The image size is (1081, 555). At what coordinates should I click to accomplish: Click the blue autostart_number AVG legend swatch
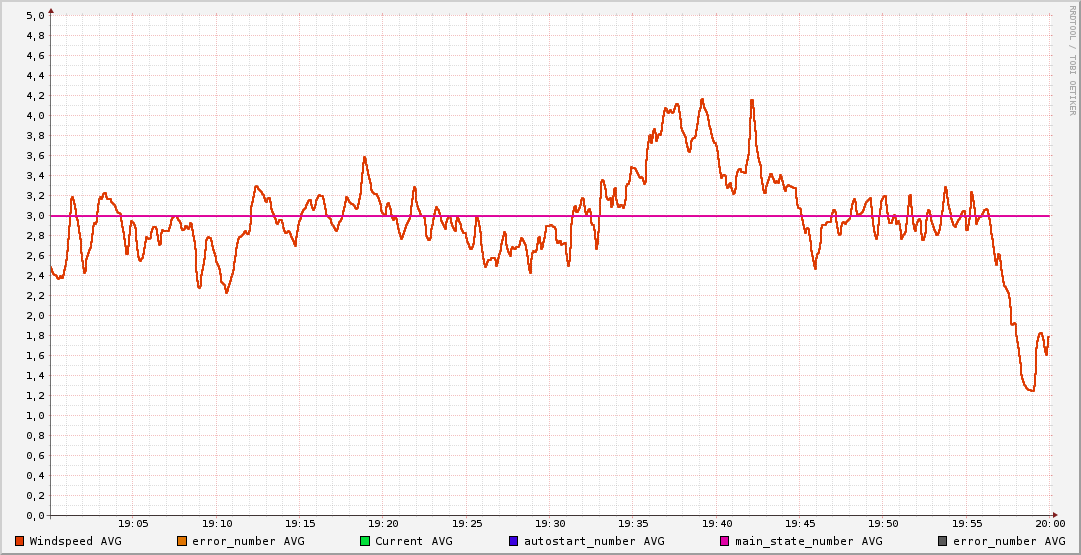coord(514,541)
